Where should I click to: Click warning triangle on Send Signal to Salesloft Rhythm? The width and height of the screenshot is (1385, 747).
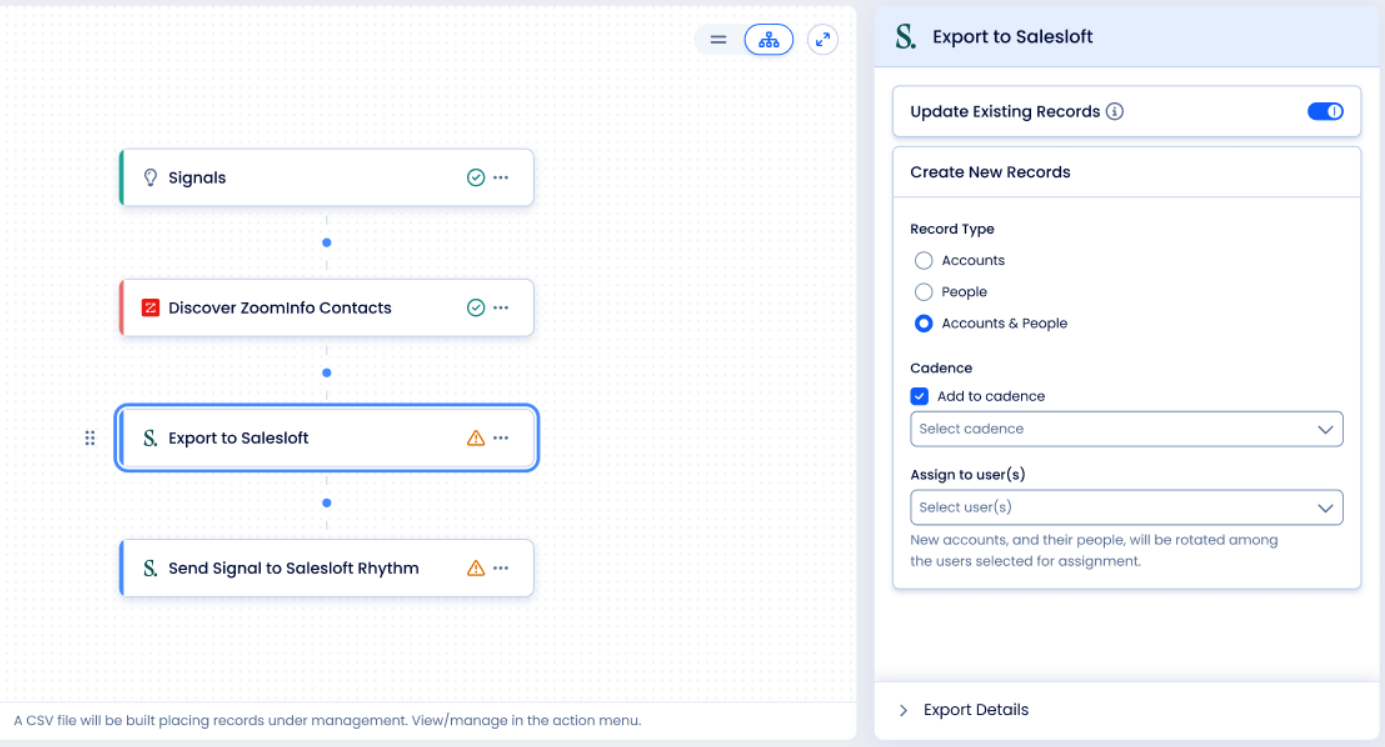click(x=476, y=568)
